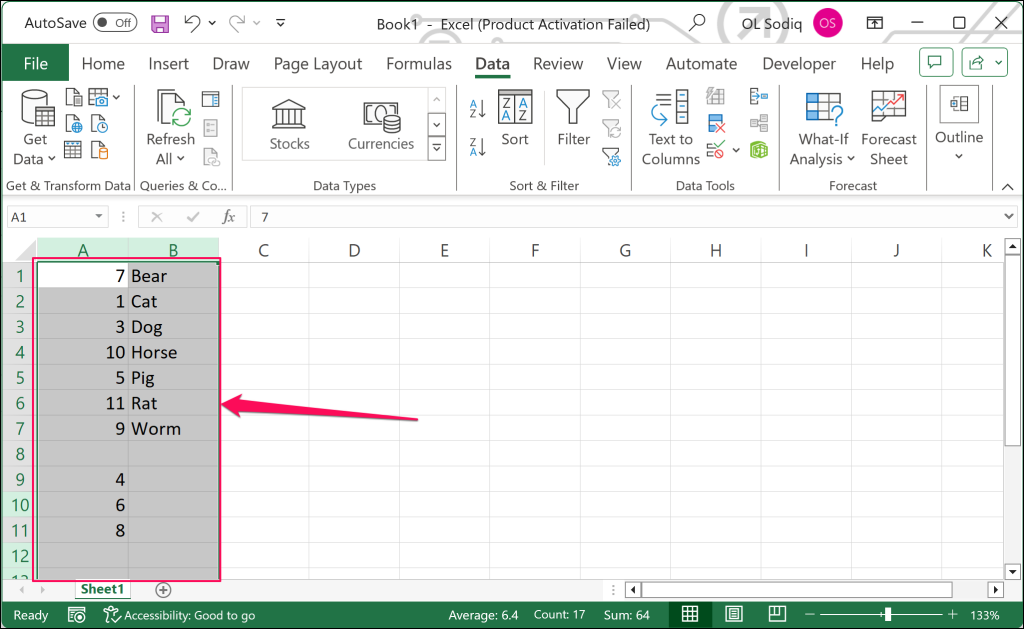This screenshot has width=1024, height=629.
Task: Open the Queries & Connections pane icon
Action: click(211, 99)
